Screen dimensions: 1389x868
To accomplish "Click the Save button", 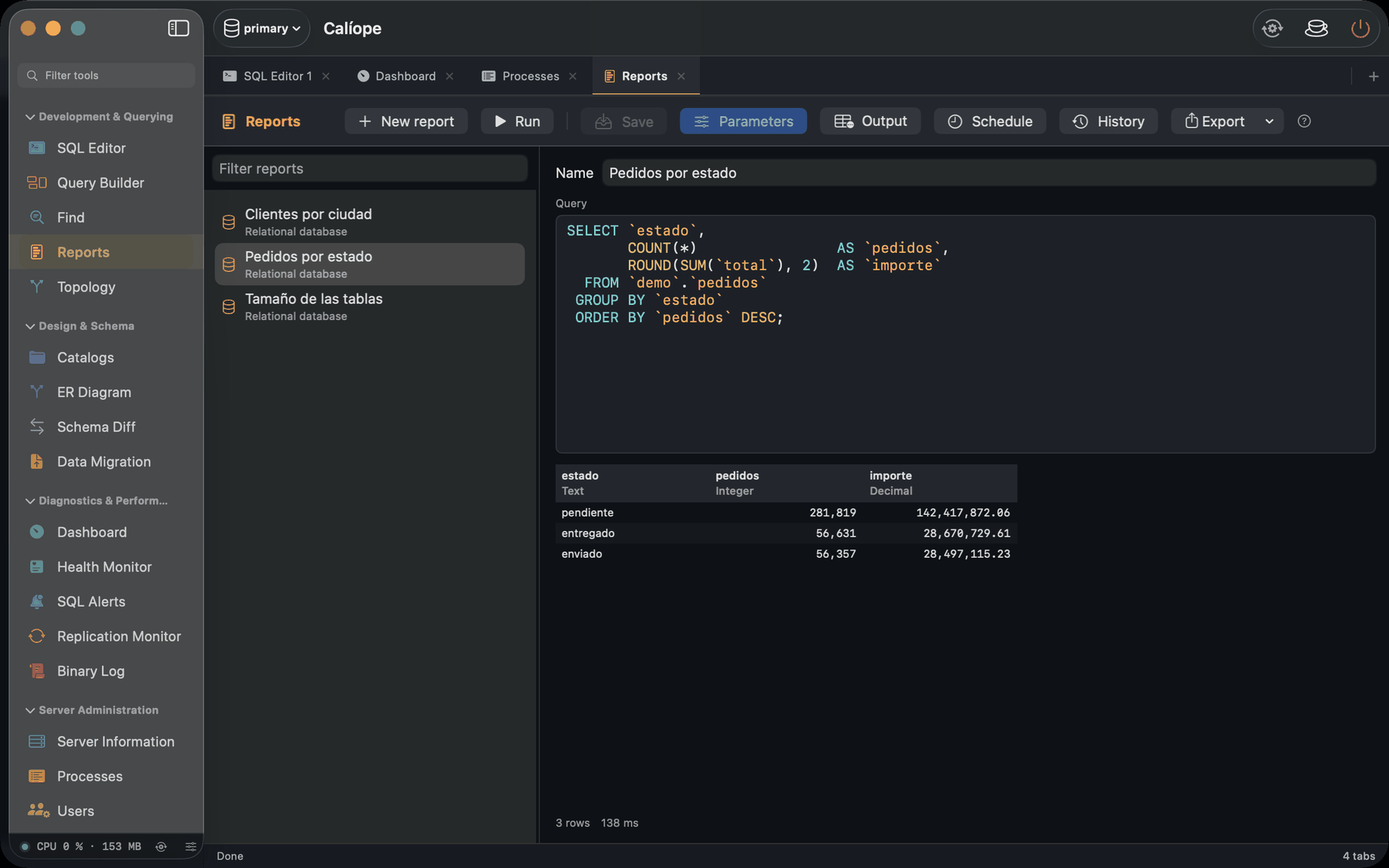I will (x=624, y=122).
